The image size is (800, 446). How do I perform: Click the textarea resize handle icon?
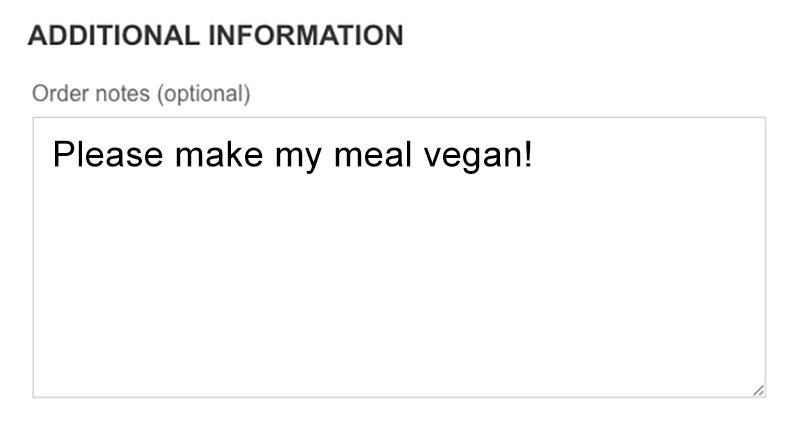(x=758, y=390)
